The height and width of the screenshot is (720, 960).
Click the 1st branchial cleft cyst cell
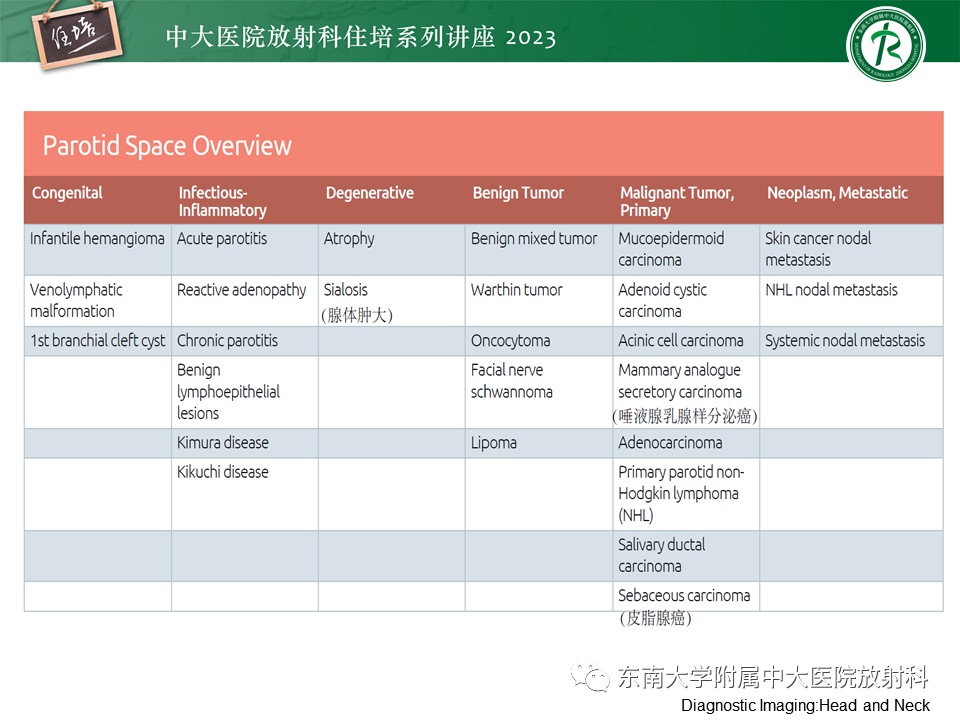pyautogui.click(x=97, y=341)
